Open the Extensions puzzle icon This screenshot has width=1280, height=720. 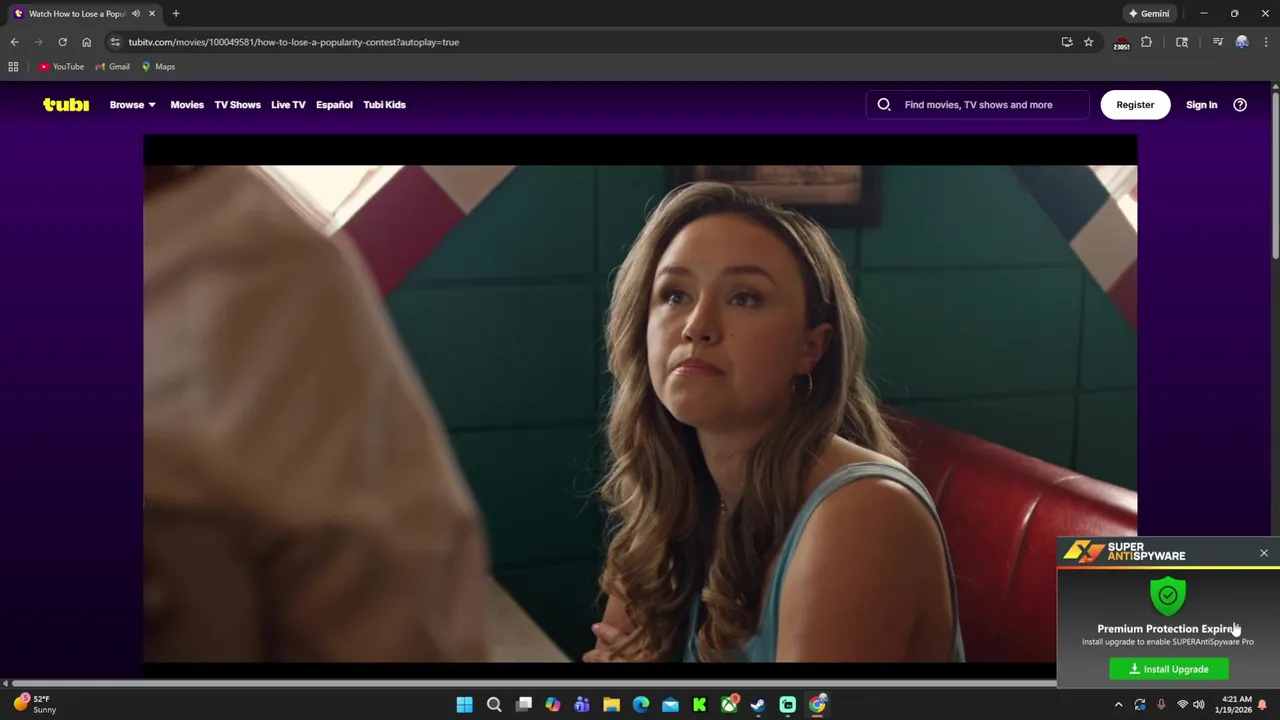click(1147, 42)
